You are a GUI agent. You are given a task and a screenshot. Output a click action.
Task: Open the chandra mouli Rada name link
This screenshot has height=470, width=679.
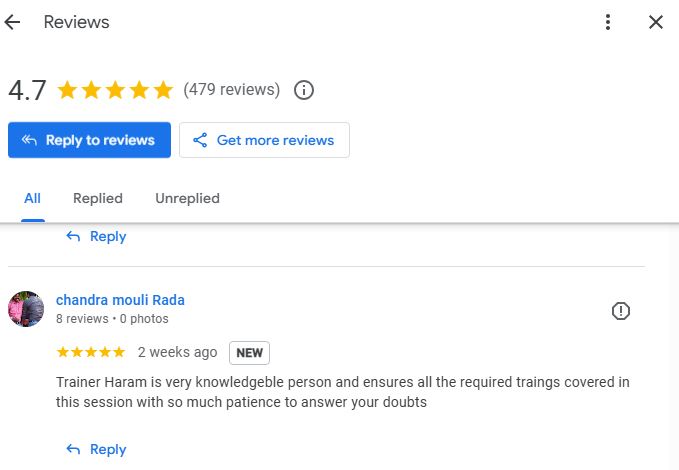coord(120,300)
